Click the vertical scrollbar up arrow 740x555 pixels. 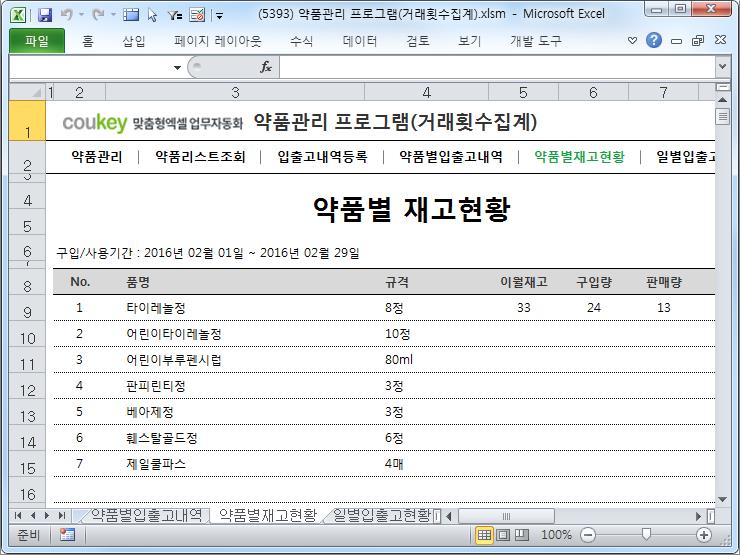[x=722, y=100]
